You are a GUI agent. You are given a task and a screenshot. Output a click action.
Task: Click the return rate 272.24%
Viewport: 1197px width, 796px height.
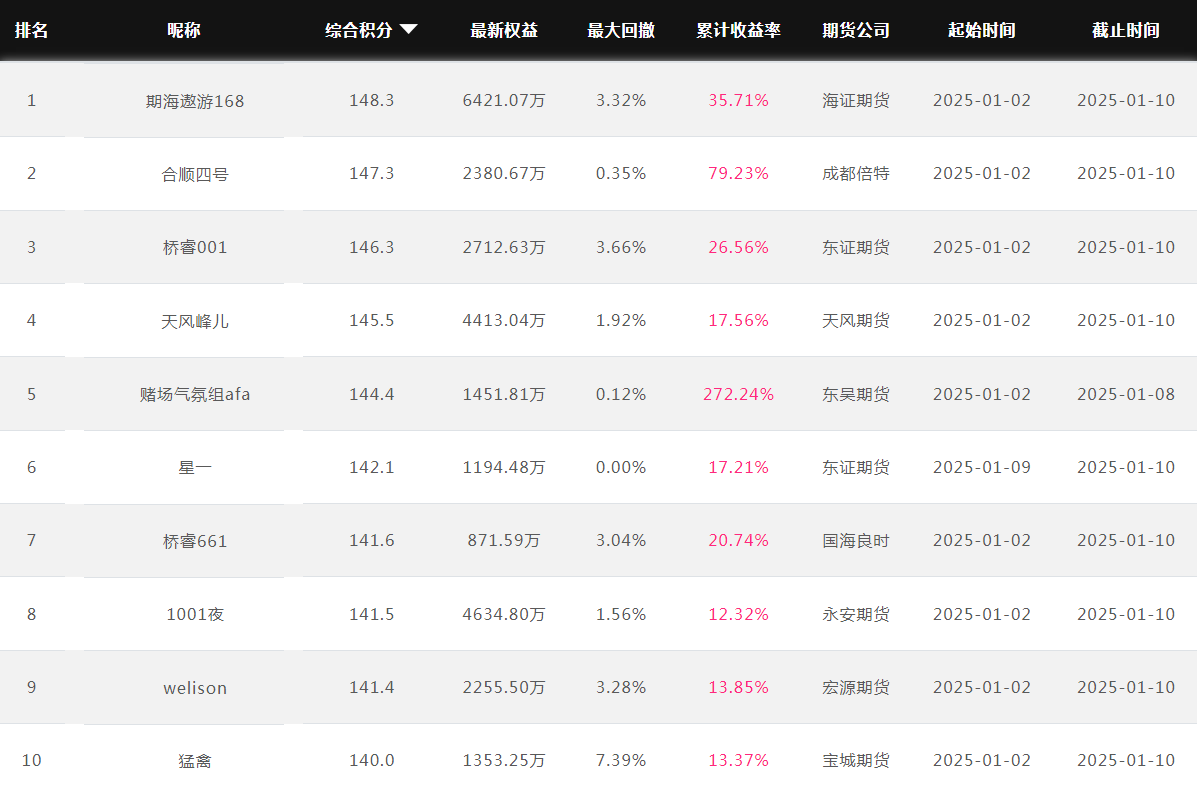738,395
